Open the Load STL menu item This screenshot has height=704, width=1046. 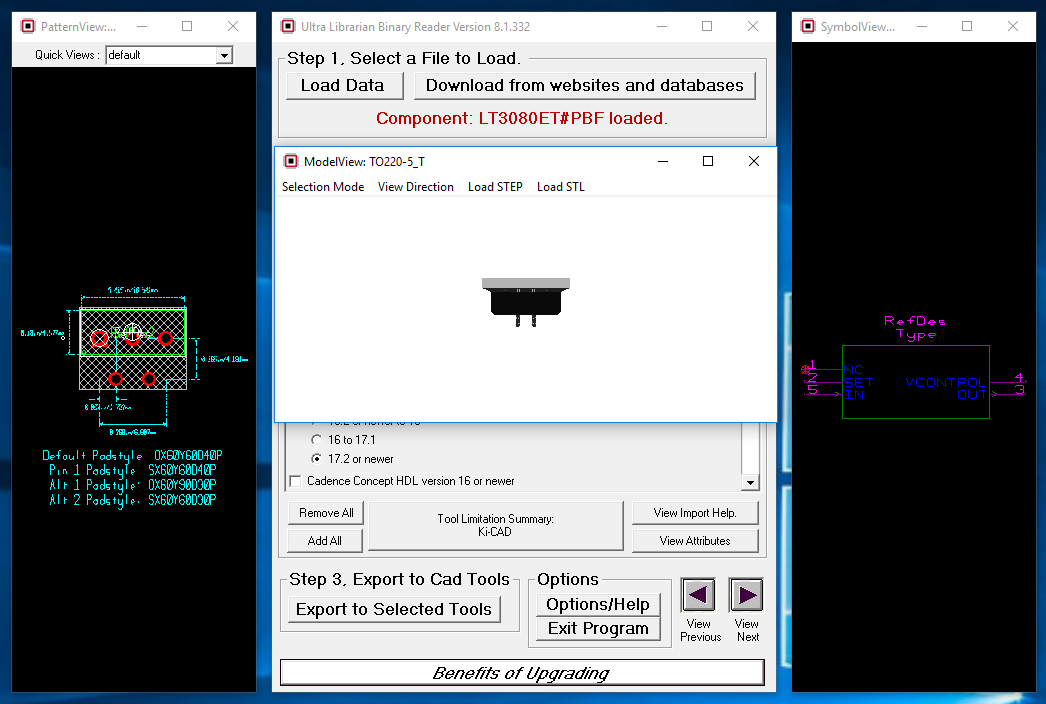pyautogui.click(x=560, y=187)
